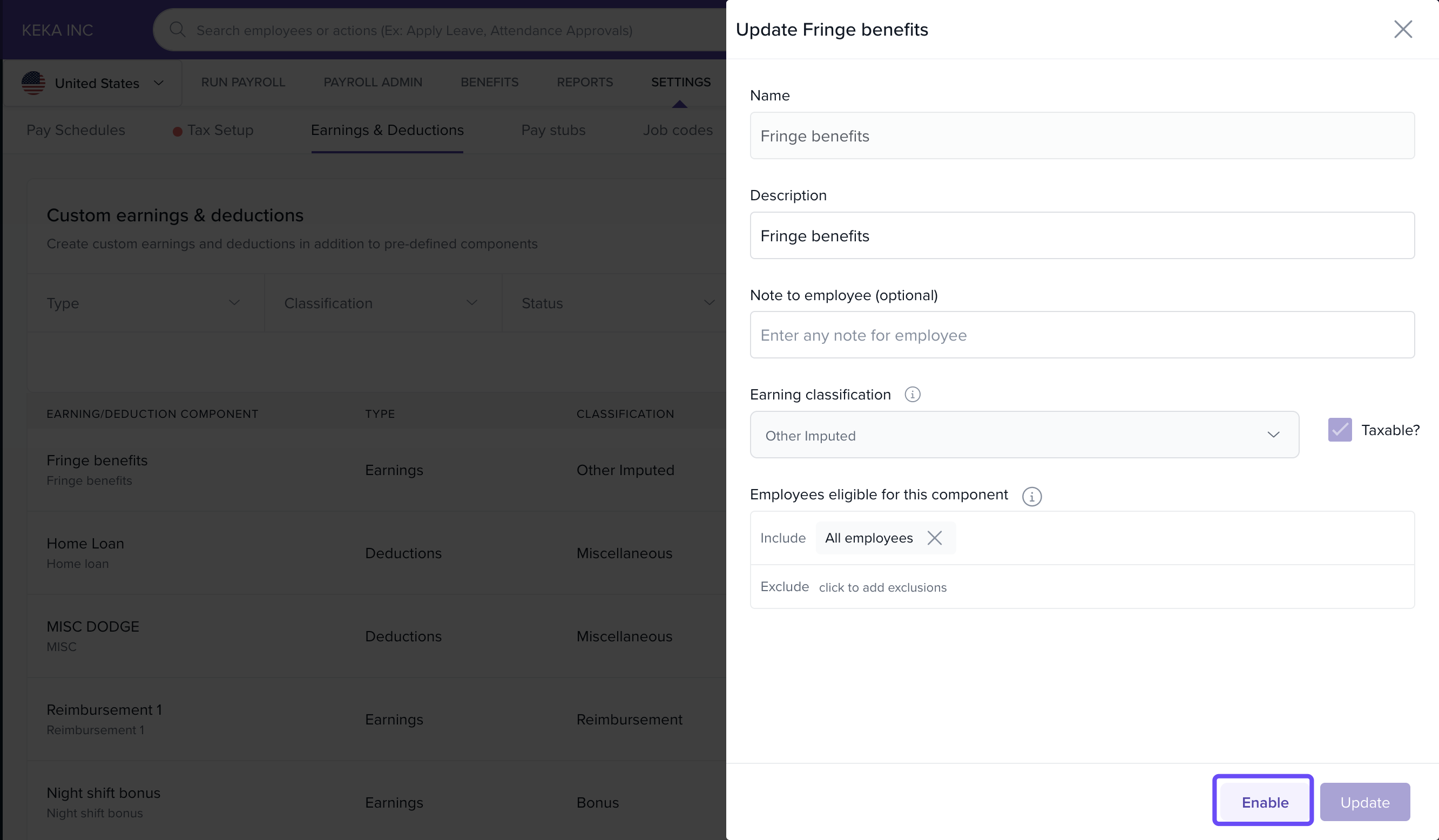This screenshot has height=840, width=1439.
Task: Close the Update Fringe benefits panel
Action: 1402,29
